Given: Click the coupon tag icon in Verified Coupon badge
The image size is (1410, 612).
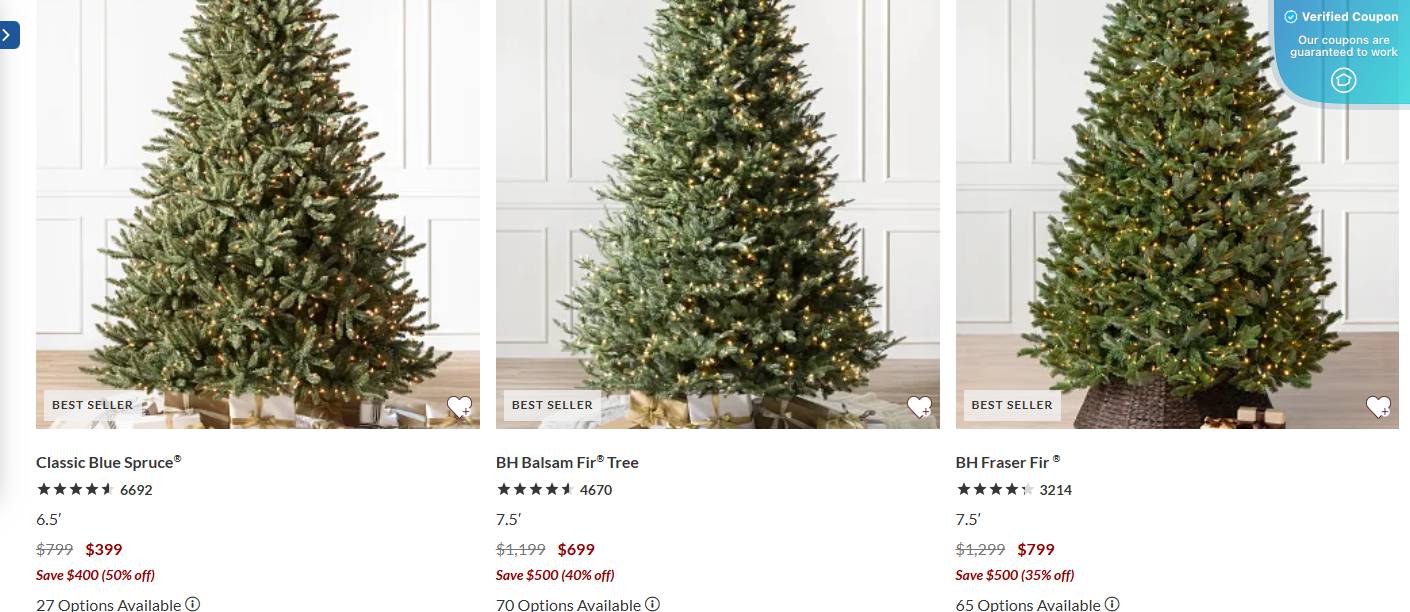Looking at the screenshot, I should point(1344,80).
